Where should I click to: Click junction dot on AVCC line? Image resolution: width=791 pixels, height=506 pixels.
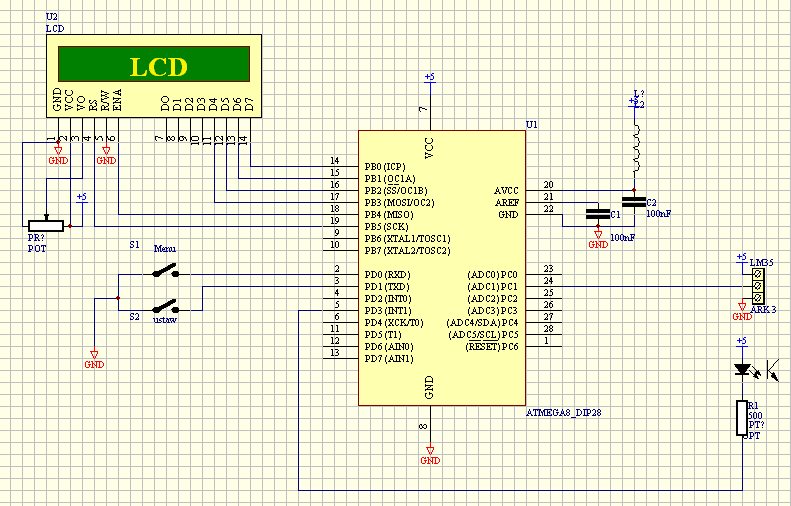tap(634, 190)
